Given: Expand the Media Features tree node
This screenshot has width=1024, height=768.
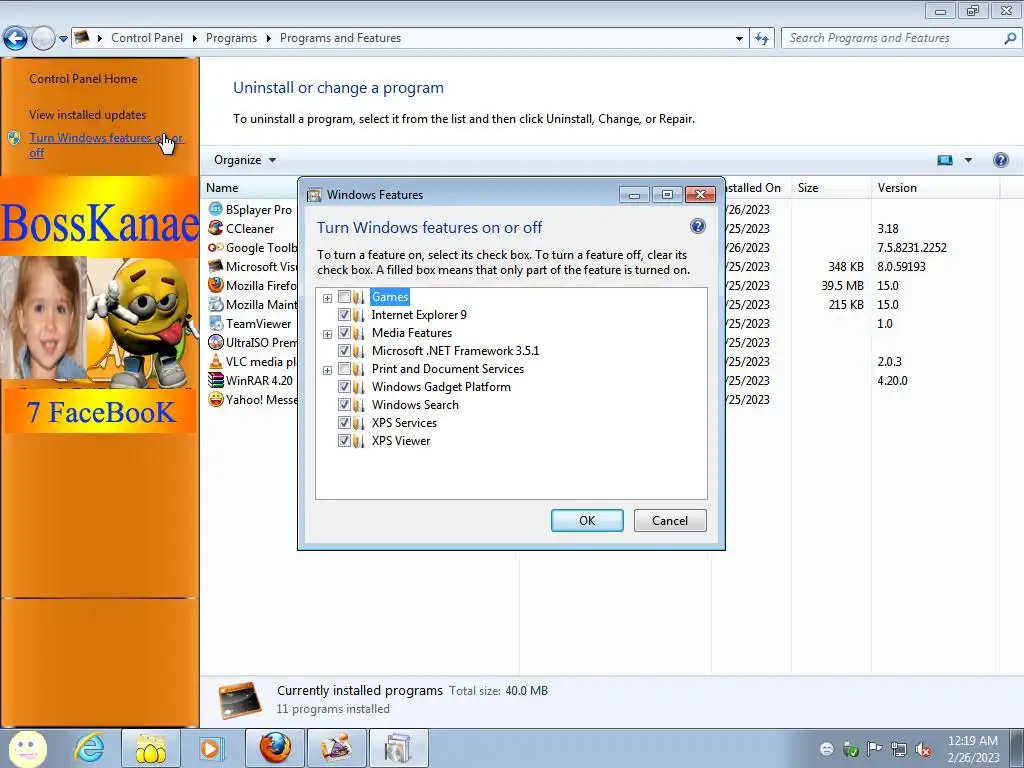Looking at the screenshot, I should pyautogui.click(x=327, y=334).
